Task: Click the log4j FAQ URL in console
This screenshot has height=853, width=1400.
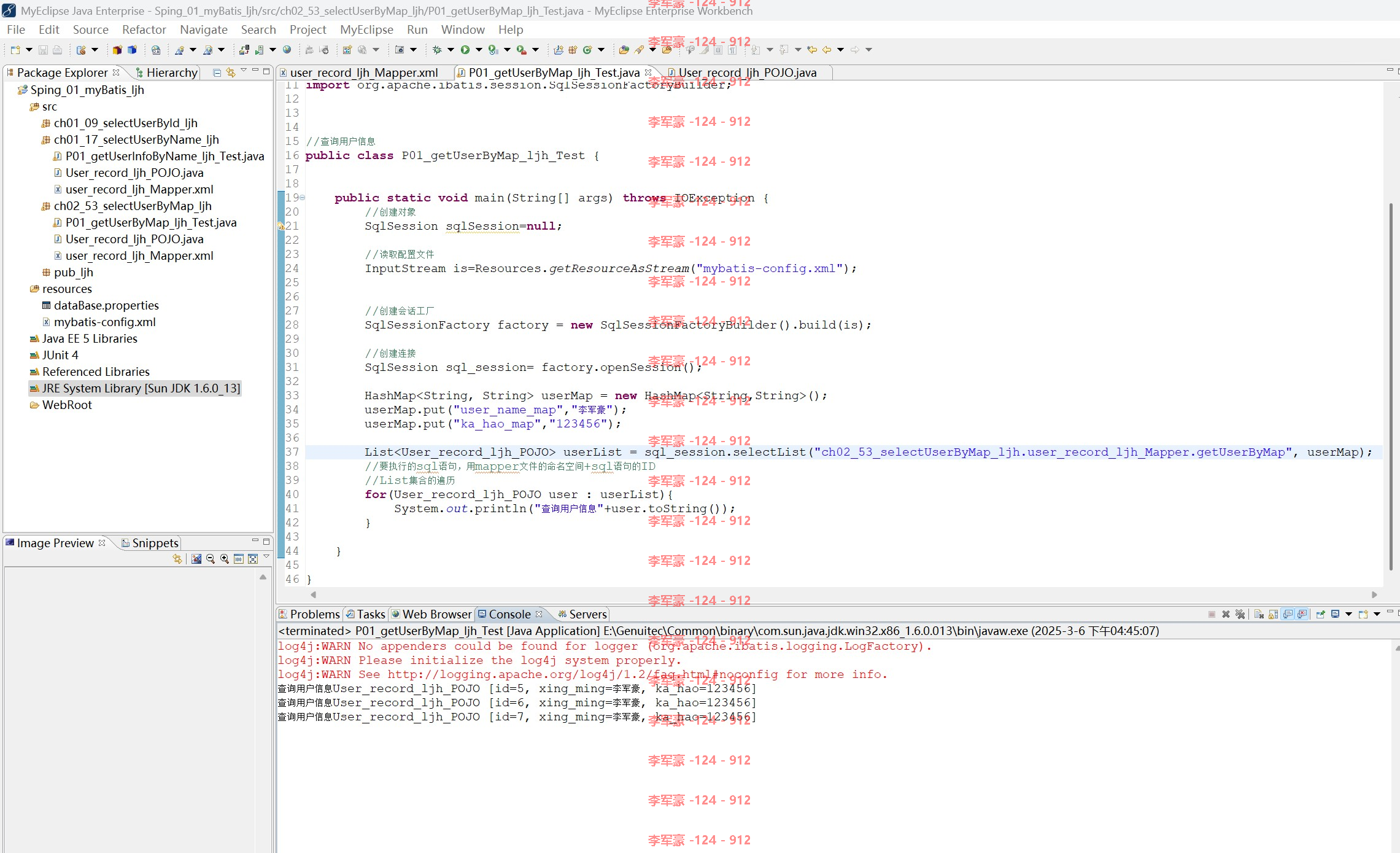Action: tap(583, 674)
